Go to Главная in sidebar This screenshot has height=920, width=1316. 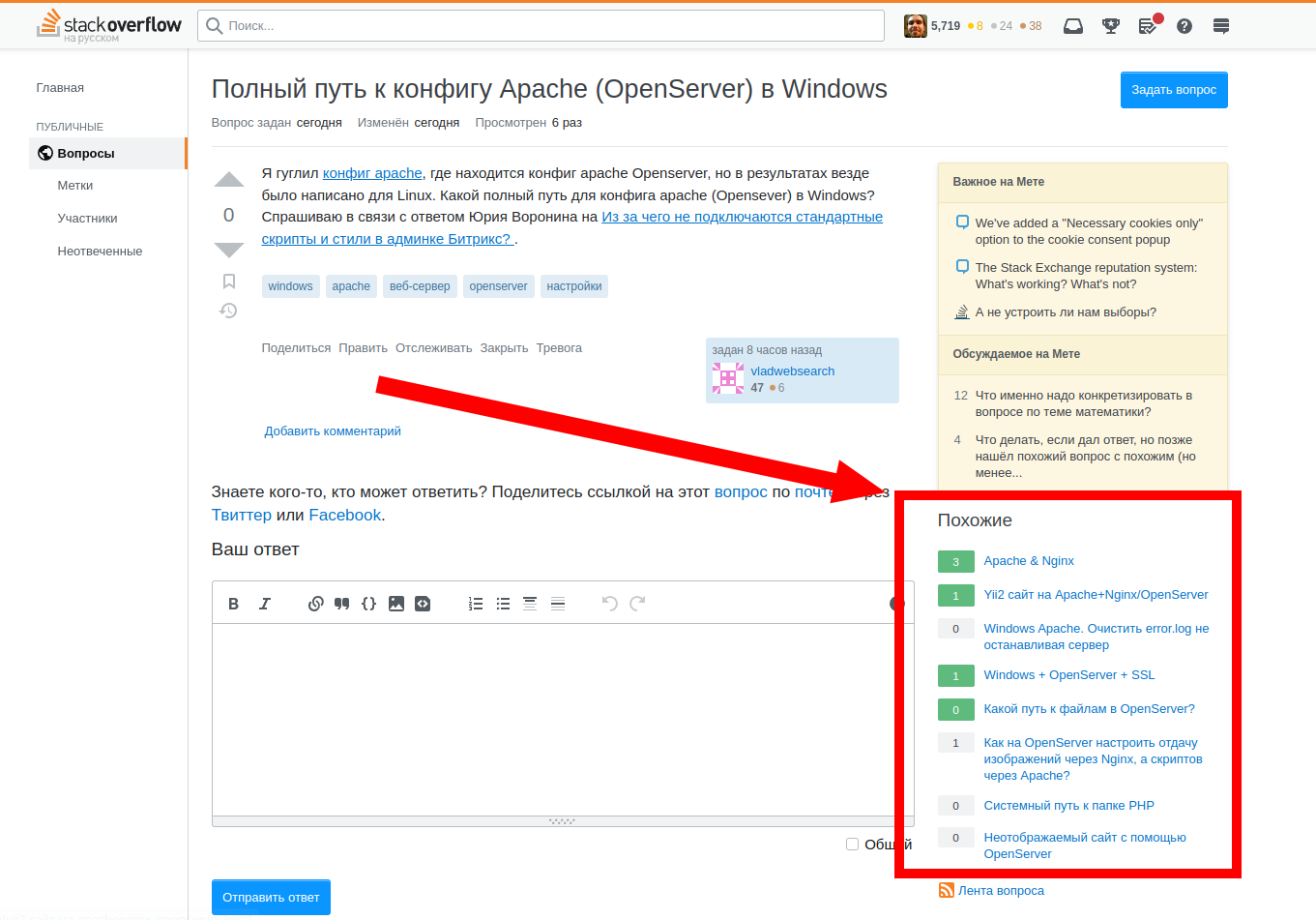(60, 88)
